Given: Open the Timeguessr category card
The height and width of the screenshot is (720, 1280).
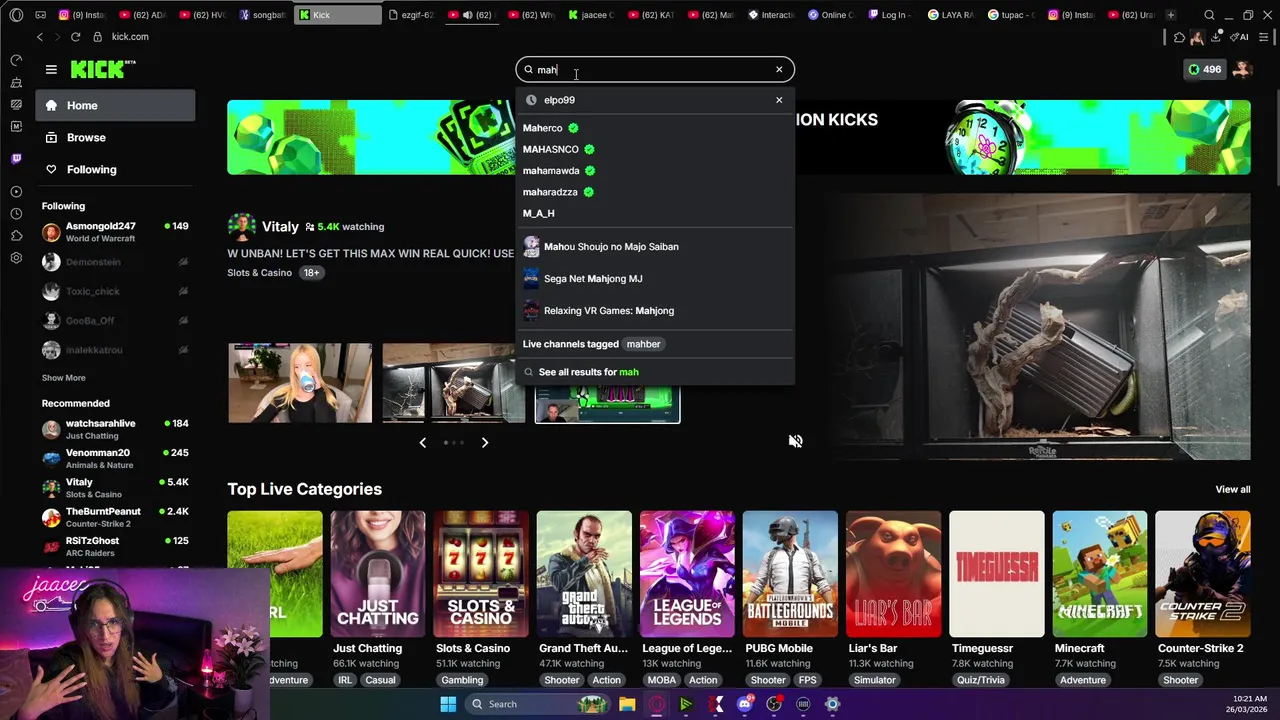Looking at the screenshot, I should tap(997, 574).
